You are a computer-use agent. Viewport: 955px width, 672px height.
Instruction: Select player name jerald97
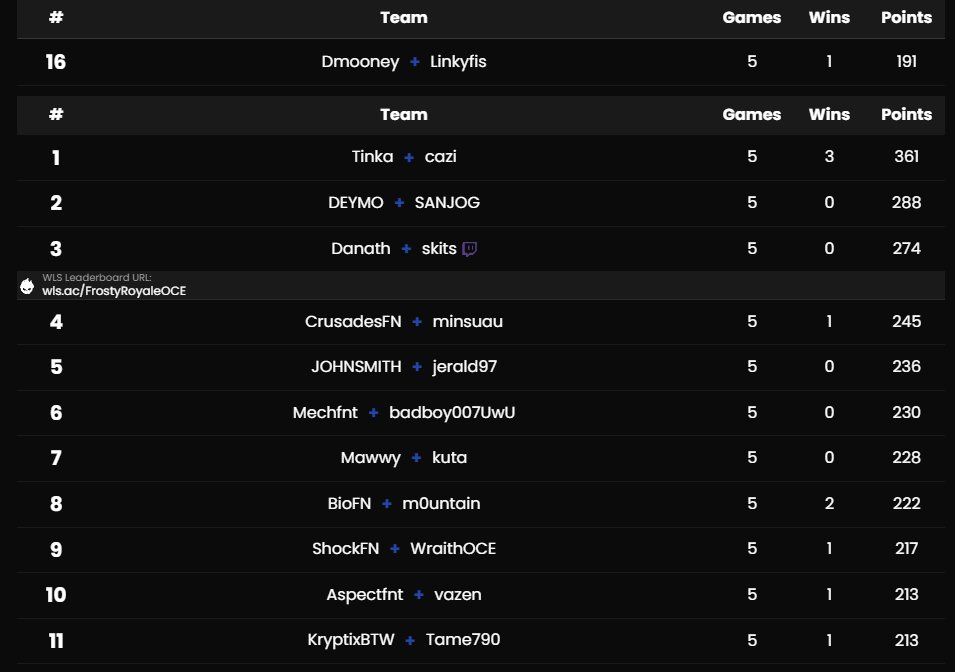465,367
